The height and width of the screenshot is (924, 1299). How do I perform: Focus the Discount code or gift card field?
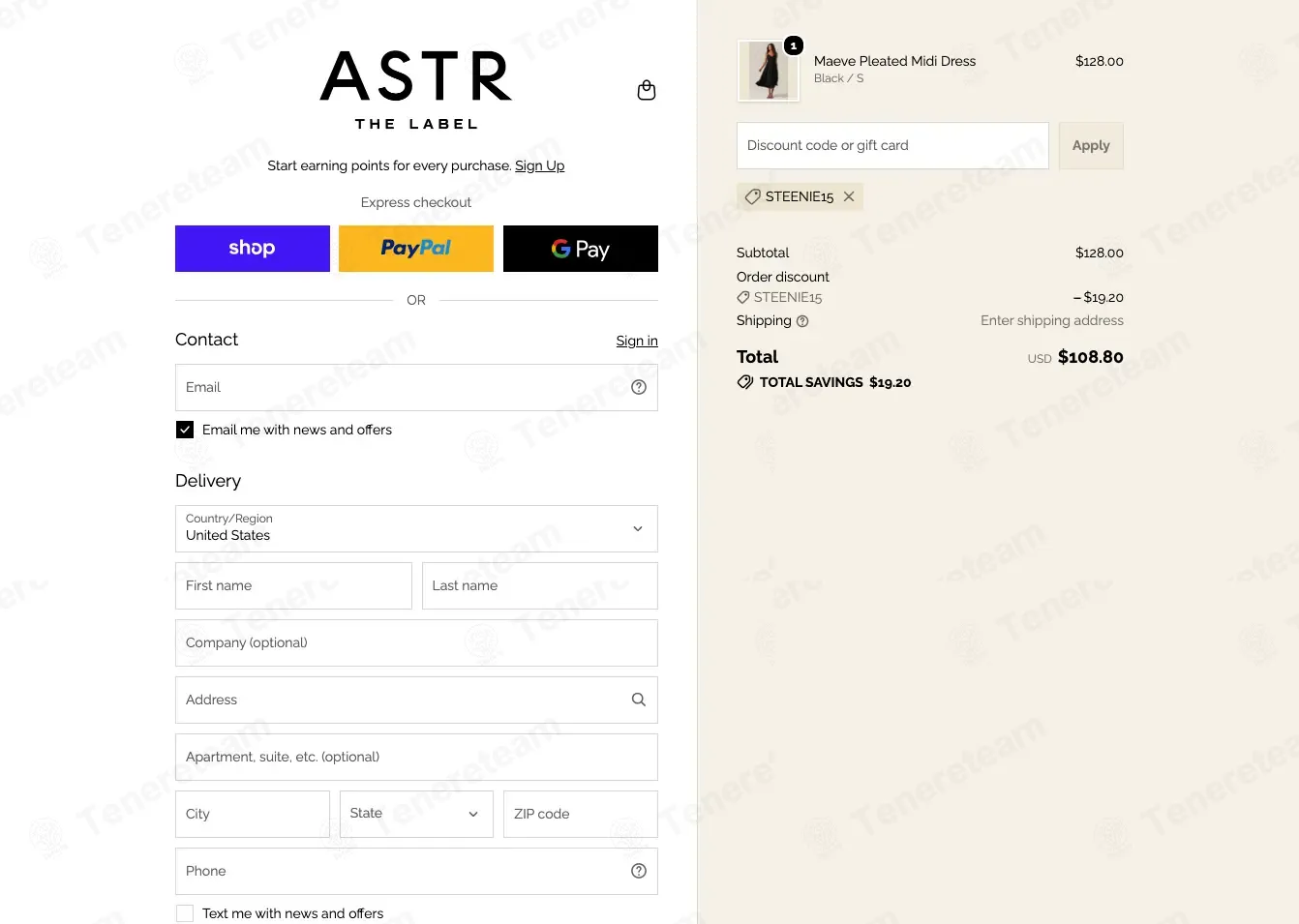click(x=892, y=145)
